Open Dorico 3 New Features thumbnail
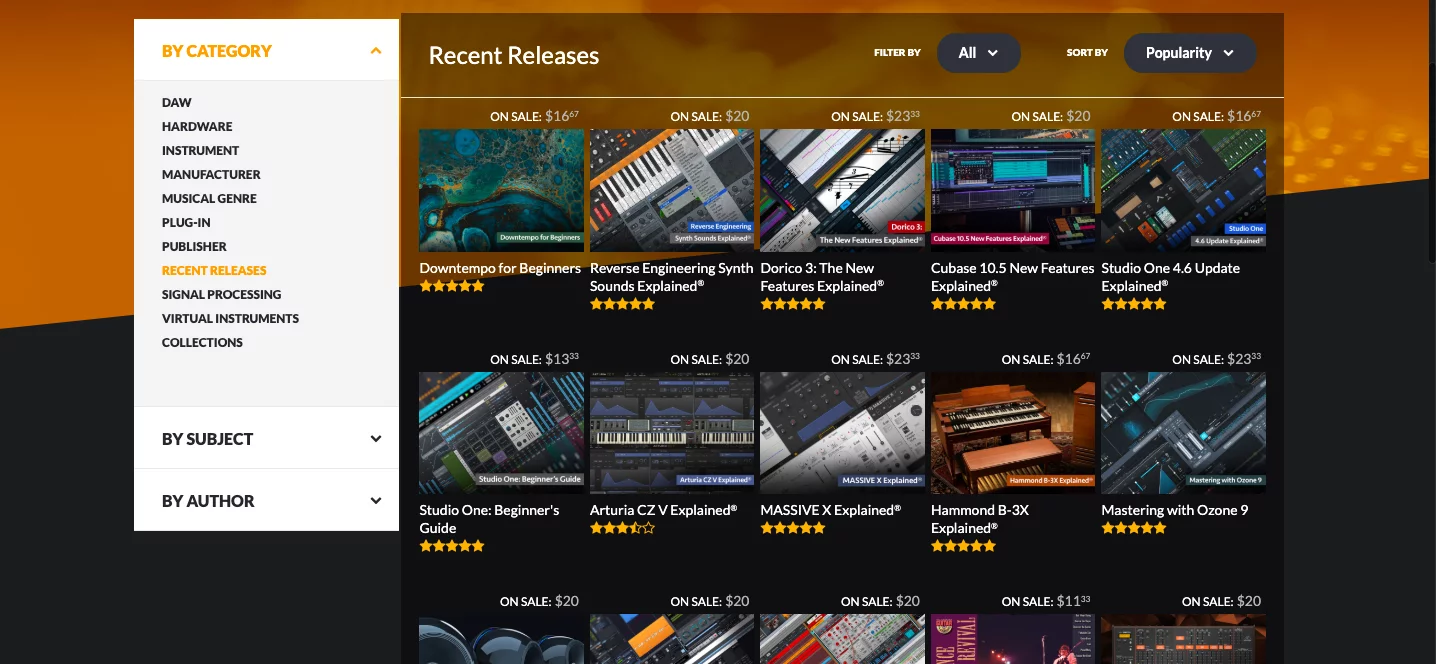1436x664 pixels. [842, 190]
